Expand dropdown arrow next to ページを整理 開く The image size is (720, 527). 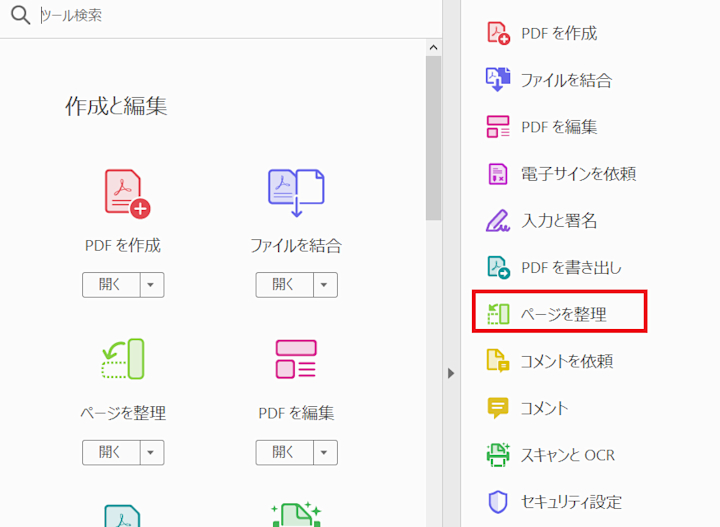tap(152, 452)
